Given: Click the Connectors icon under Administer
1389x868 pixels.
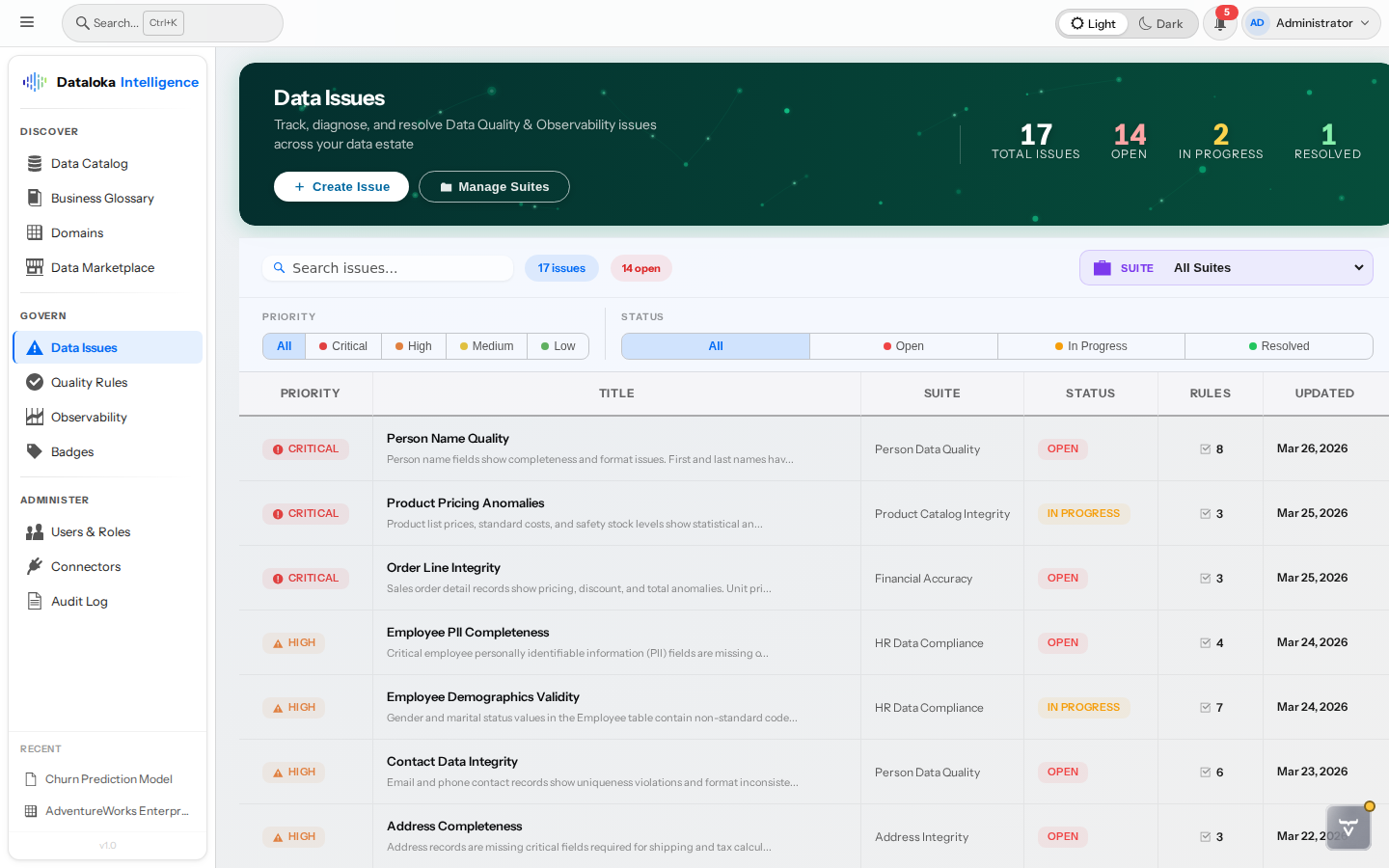Looking at the screenshot, I should tap(34, 566).
